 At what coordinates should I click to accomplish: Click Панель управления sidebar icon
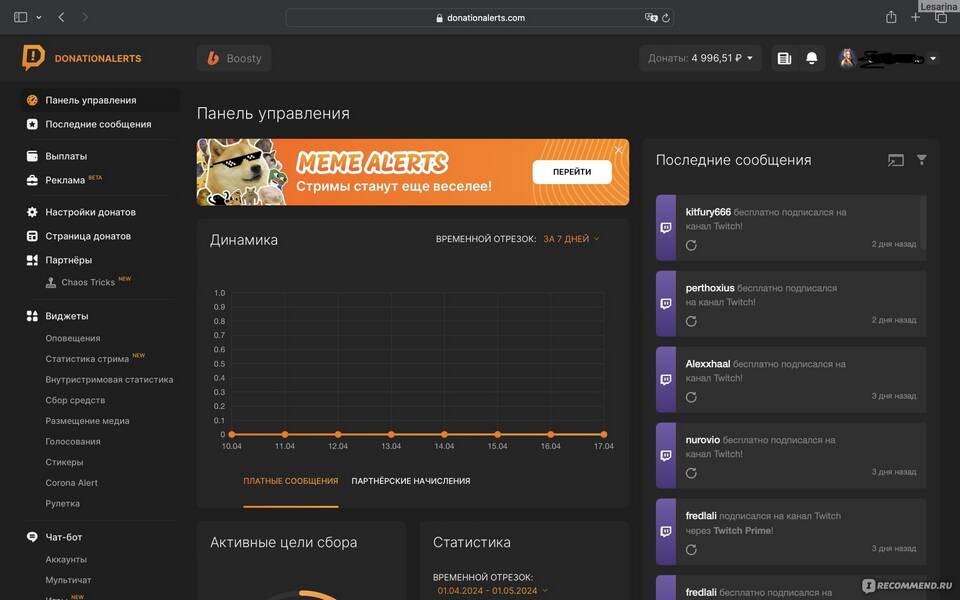(32, 100)
